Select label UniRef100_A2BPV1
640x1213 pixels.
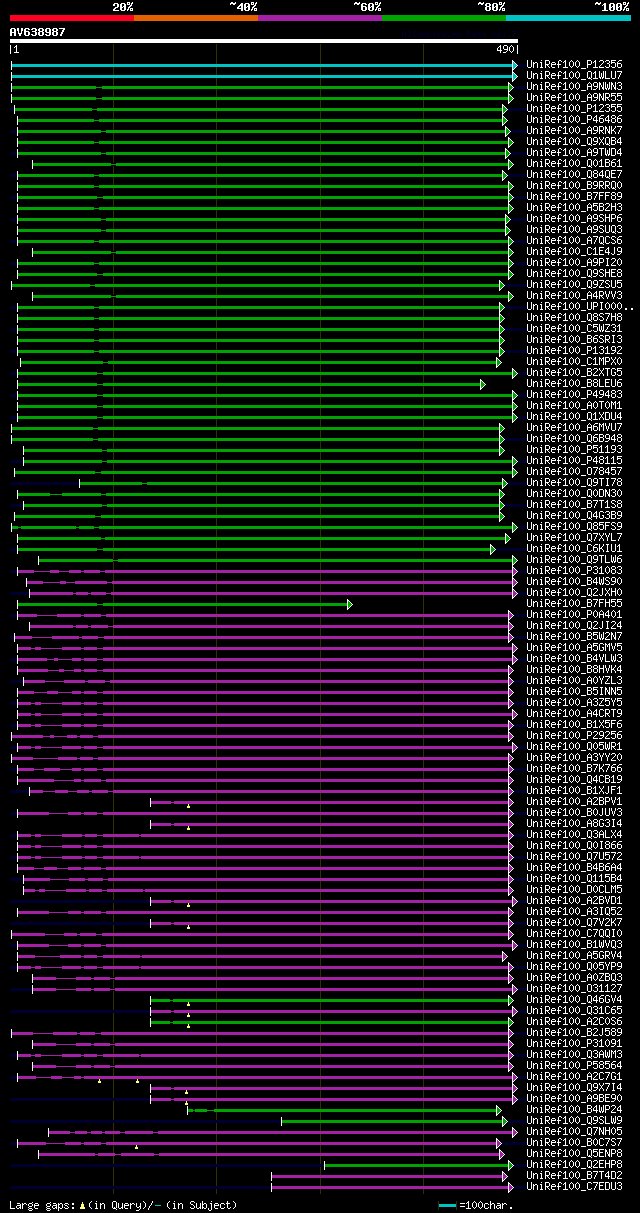[x=574, y=801]
